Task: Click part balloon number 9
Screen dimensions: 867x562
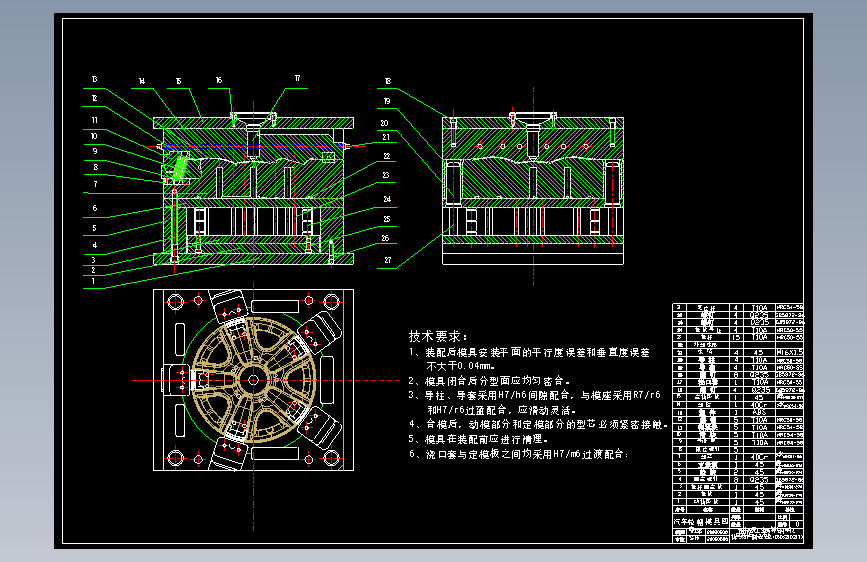Action: 95,151
